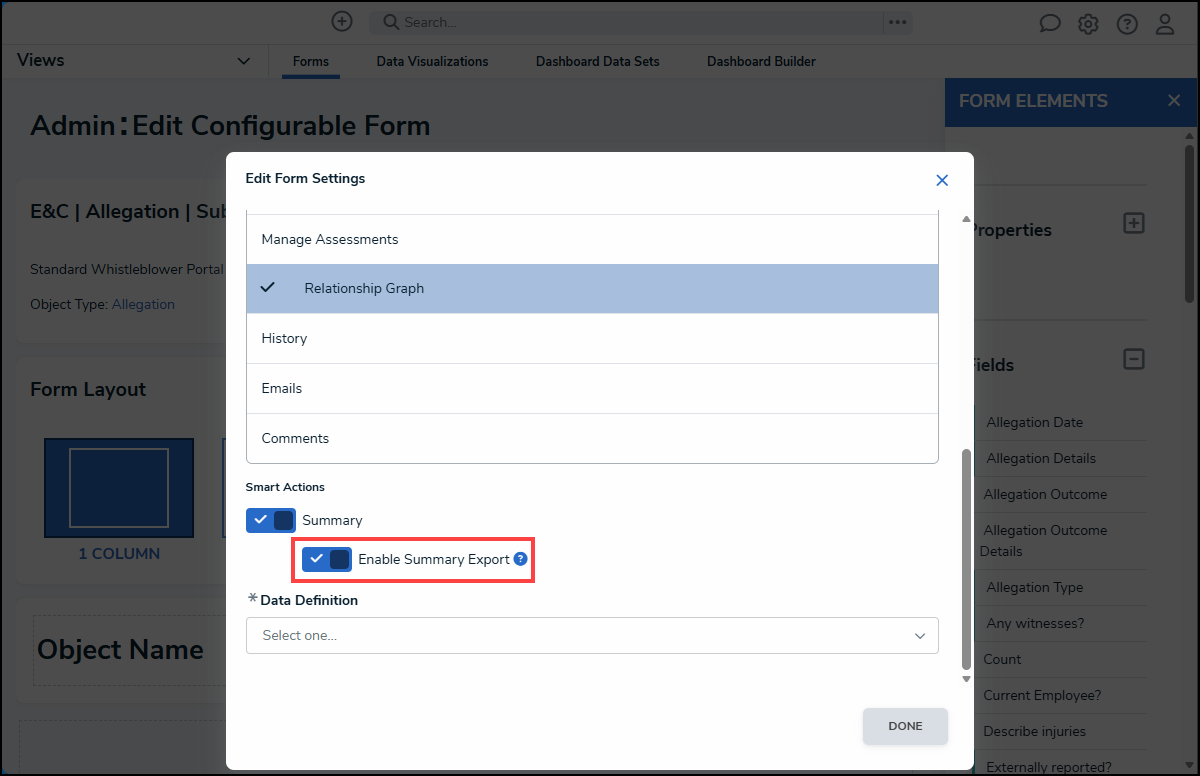1200x776 pixels.
Task: Switch to the Data Visualizations tab
Action: point(432,61)
